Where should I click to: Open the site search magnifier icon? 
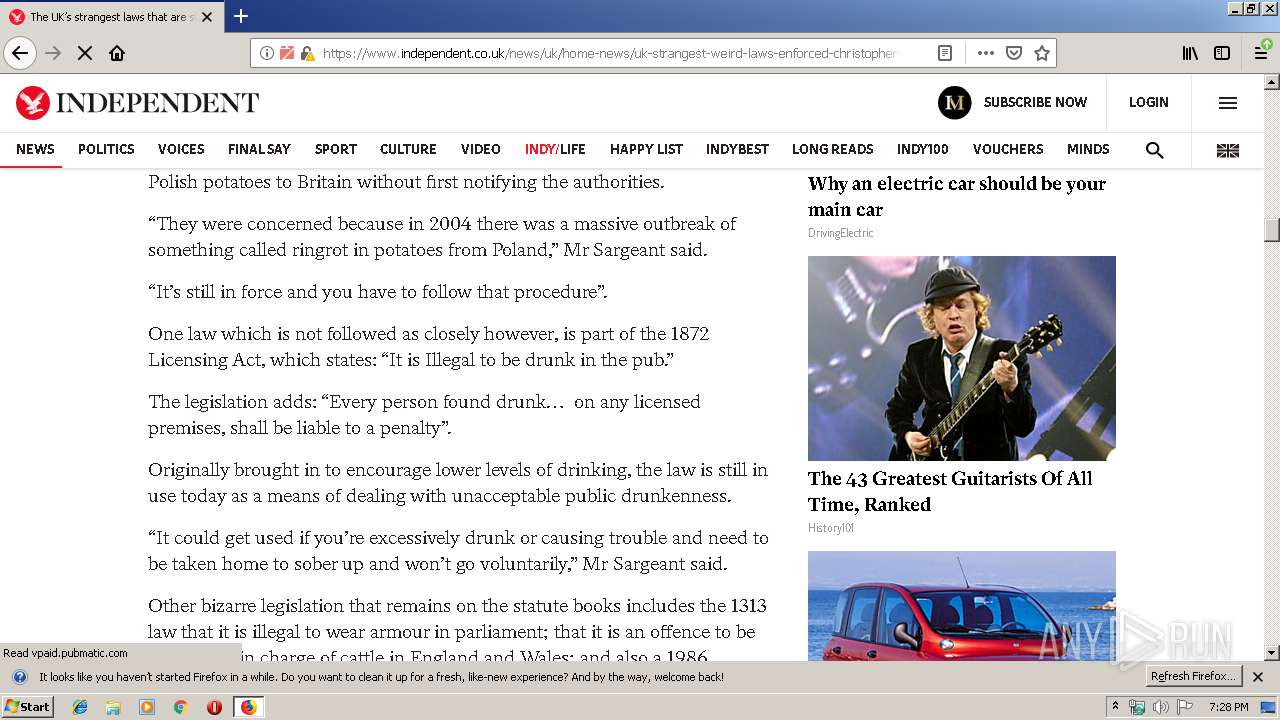pyautogui.click(x=1155, y=150)
